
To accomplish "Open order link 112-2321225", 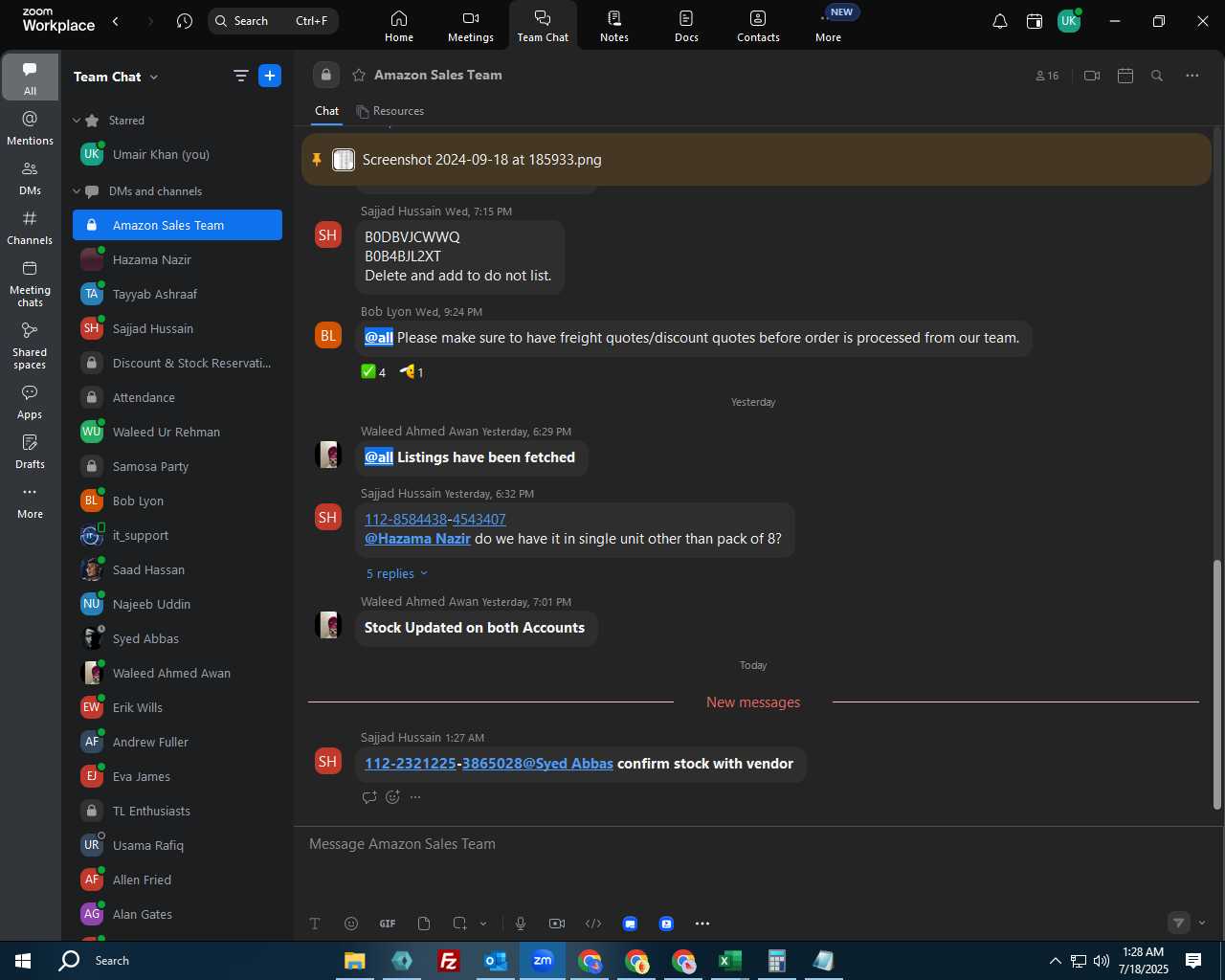I will click(411, 764).
